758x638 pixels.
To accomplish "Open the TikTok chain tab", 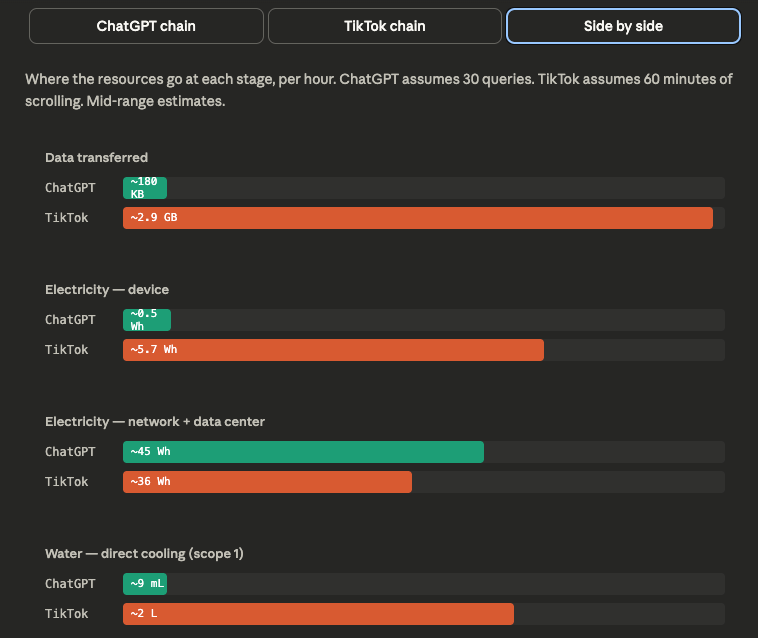I will [385, 27].
